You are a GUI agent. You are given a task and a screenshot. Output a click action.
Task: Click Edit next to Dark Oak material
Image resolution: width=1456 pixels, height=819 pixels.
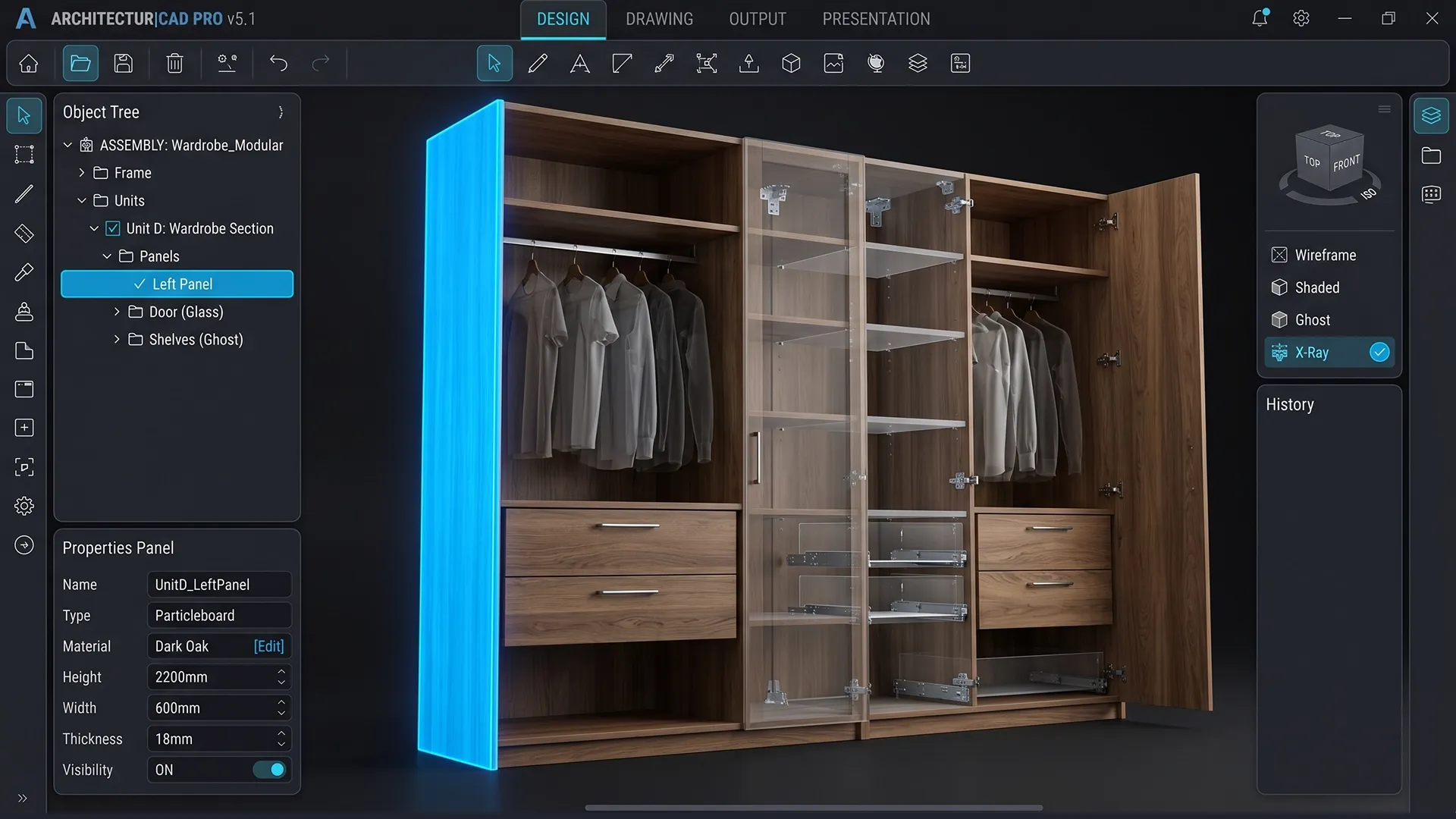point(268,645)
